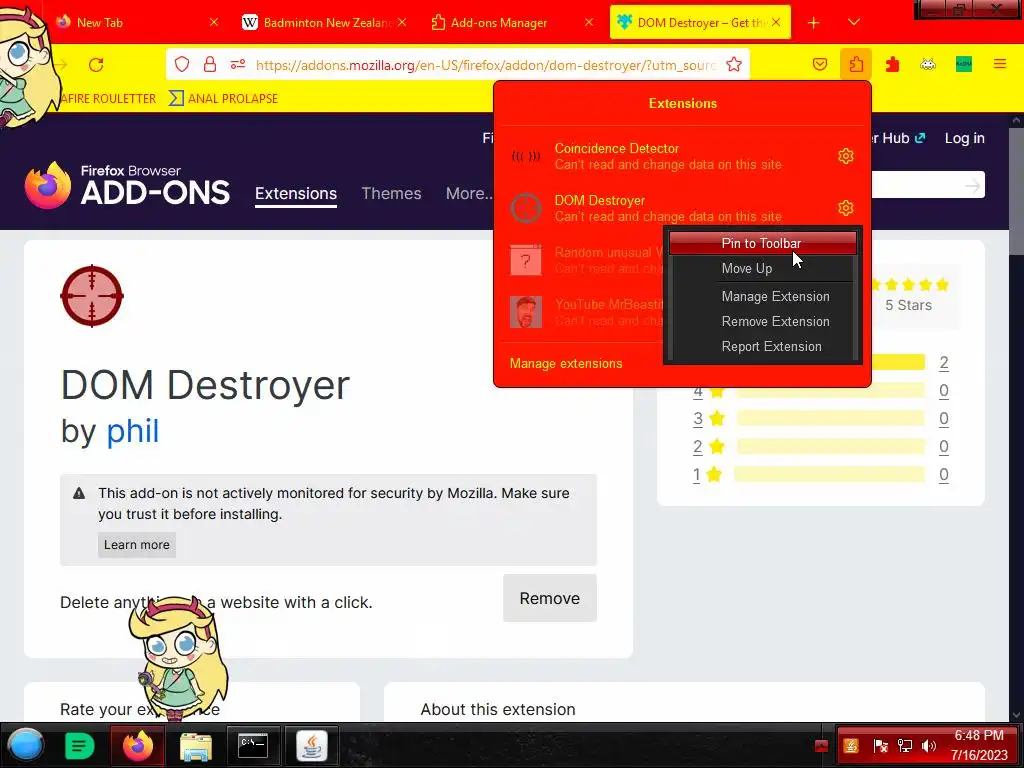The height and width of the screenshot is (768, 1024).
Task: Click the Firefox Browser Add-ons logo
Action: (x=127, y=185)
